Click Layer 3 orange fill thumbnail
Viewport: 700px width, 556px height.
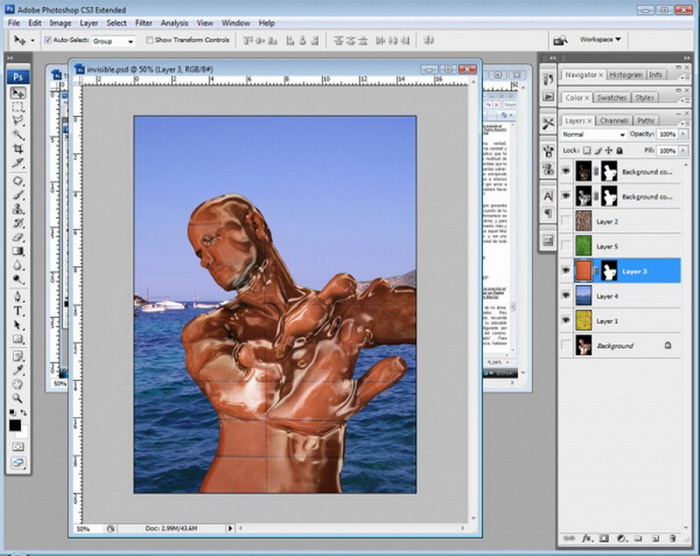[583, 271]
